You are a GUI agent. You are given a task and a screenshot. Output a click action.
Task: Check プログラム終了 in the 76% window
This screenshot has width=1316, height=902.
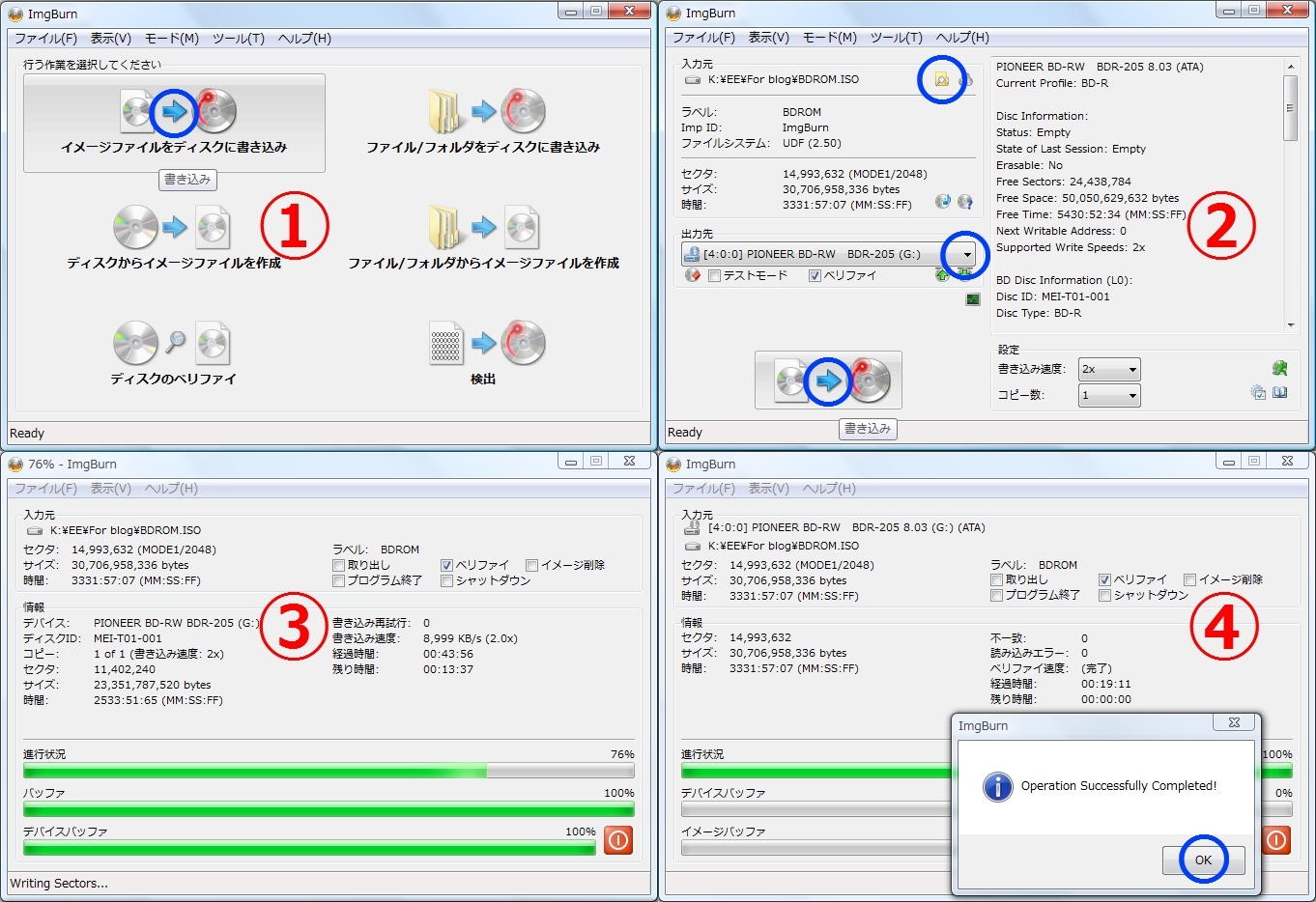pos(338,580)
